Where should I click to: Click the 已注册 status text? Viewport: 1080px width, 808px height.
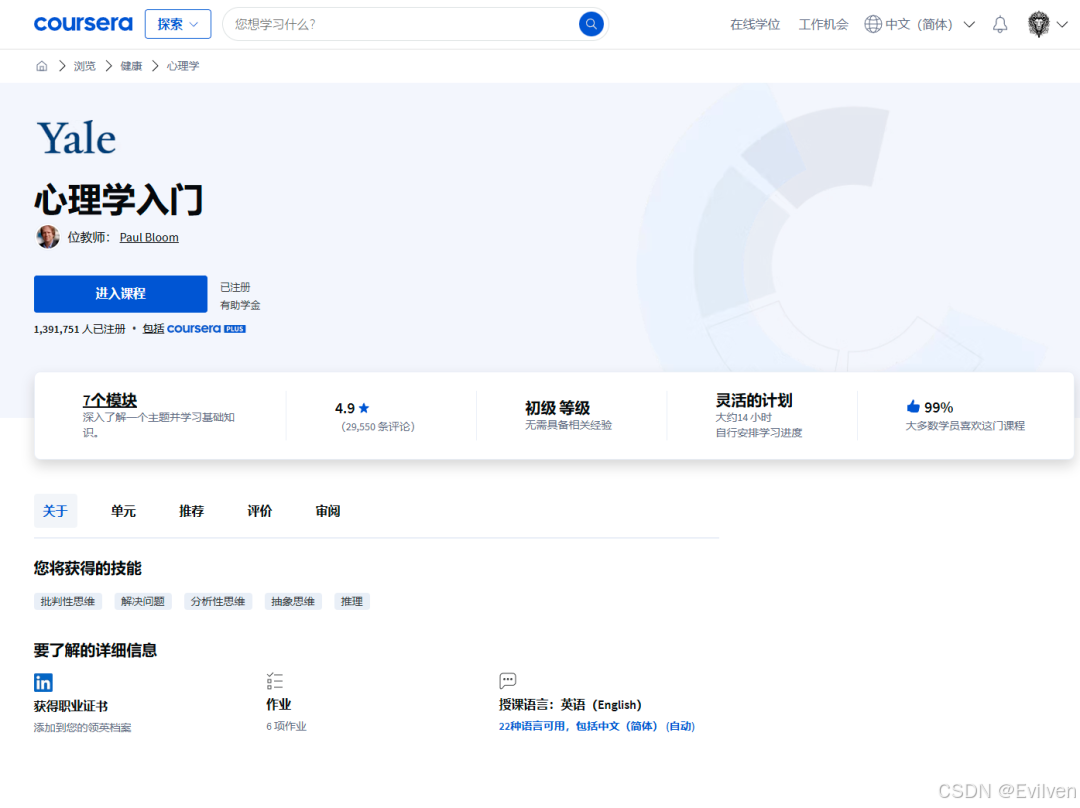click(x=235, y=287)
